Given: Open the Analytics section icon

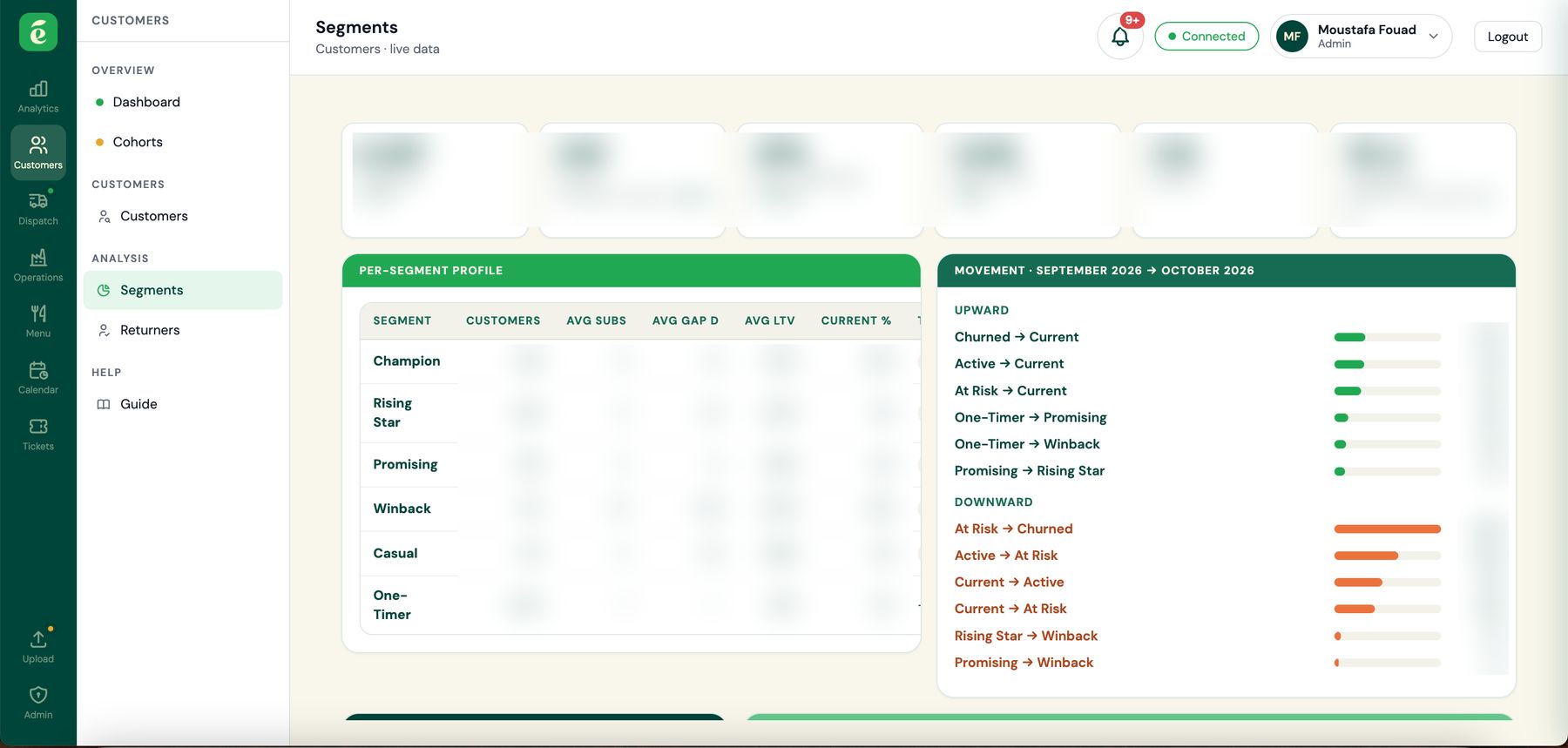Looking at the screenshot, I should [38, 97].
